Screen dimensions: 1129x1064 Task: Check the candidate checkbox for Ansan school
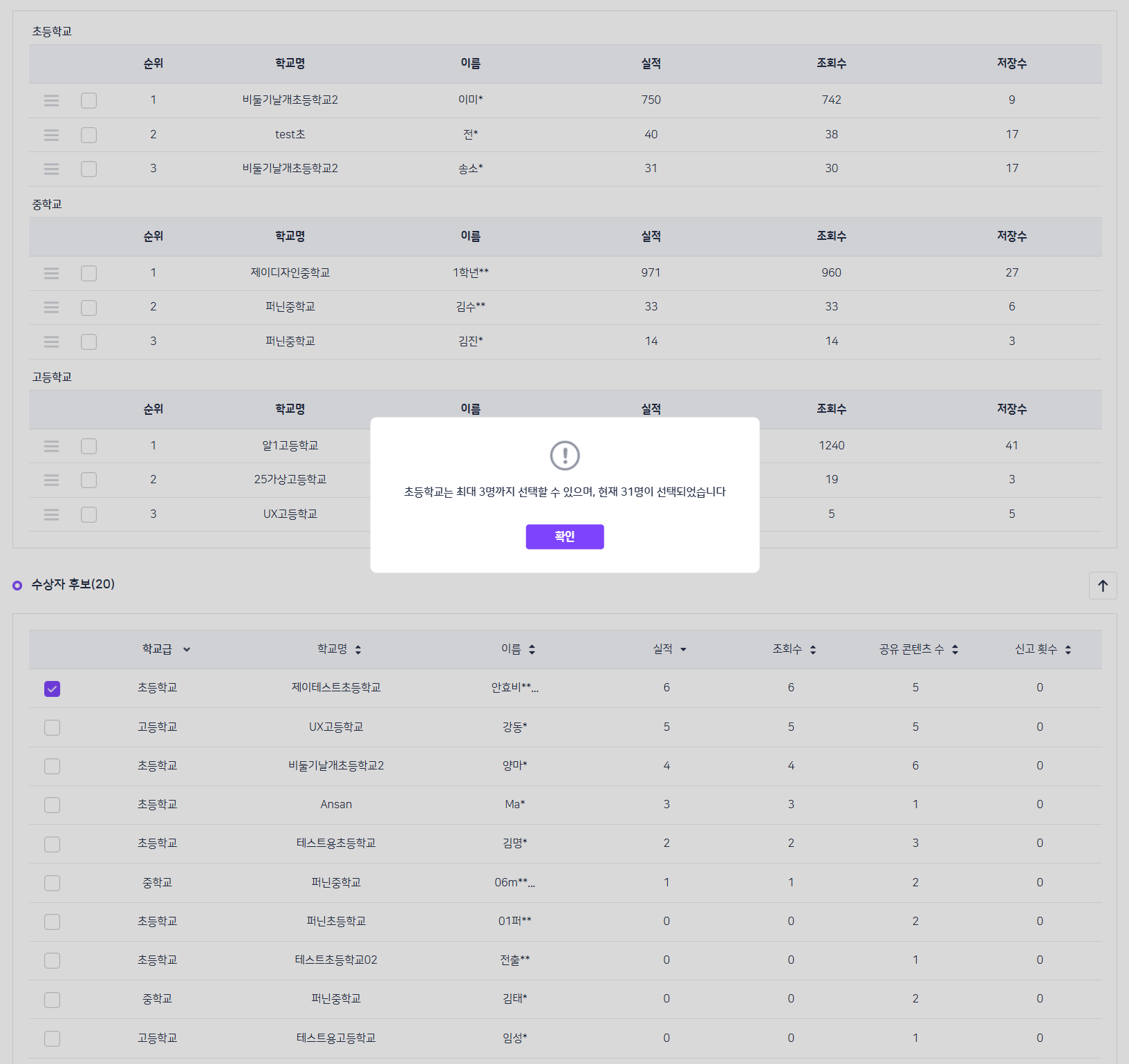52,805
